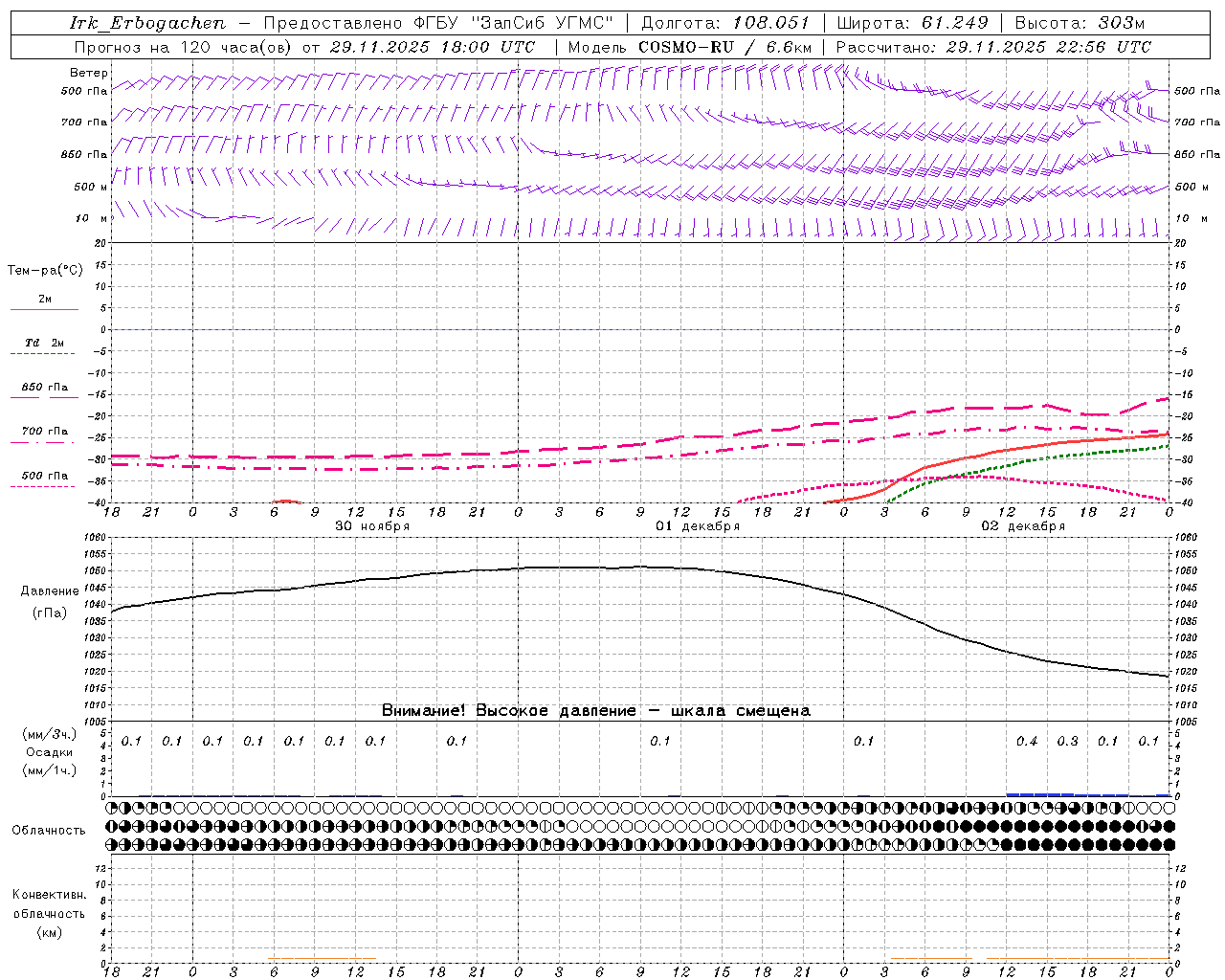Viewport: 1225px width, 980px height.
Task: Click the 01 декабря date label
Action: [x=698, y=526]
